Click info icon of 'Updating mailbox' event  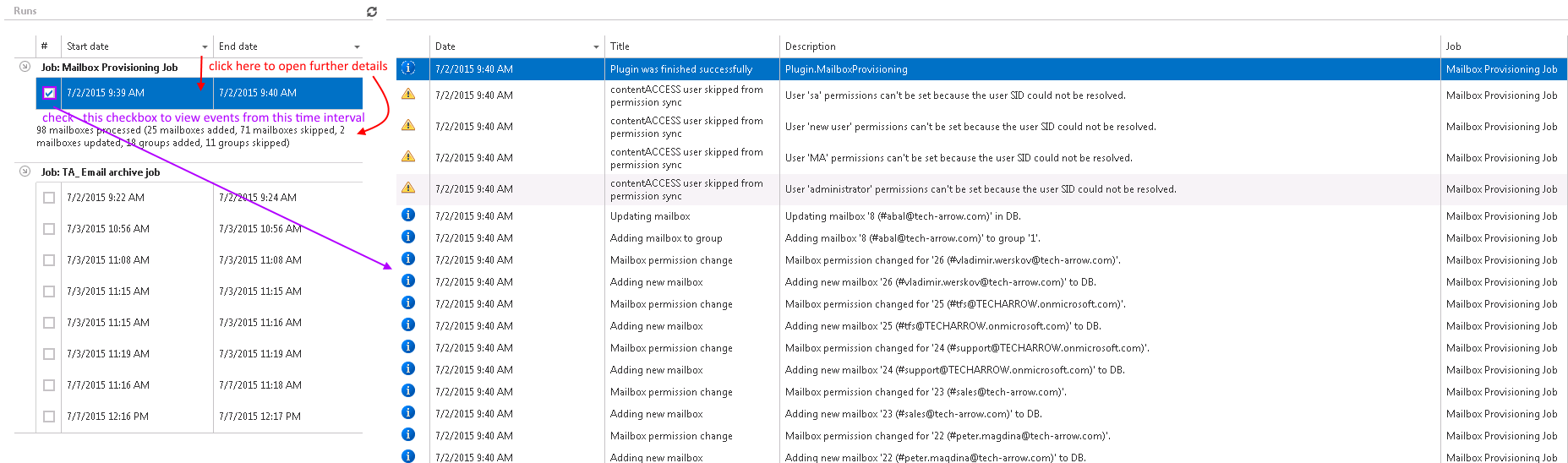(x=408, y=215)
